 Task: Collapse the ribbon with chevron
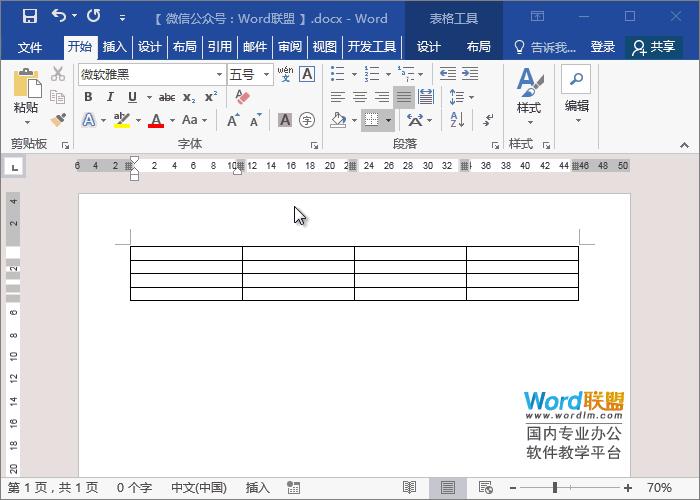[x=684, y=146]
